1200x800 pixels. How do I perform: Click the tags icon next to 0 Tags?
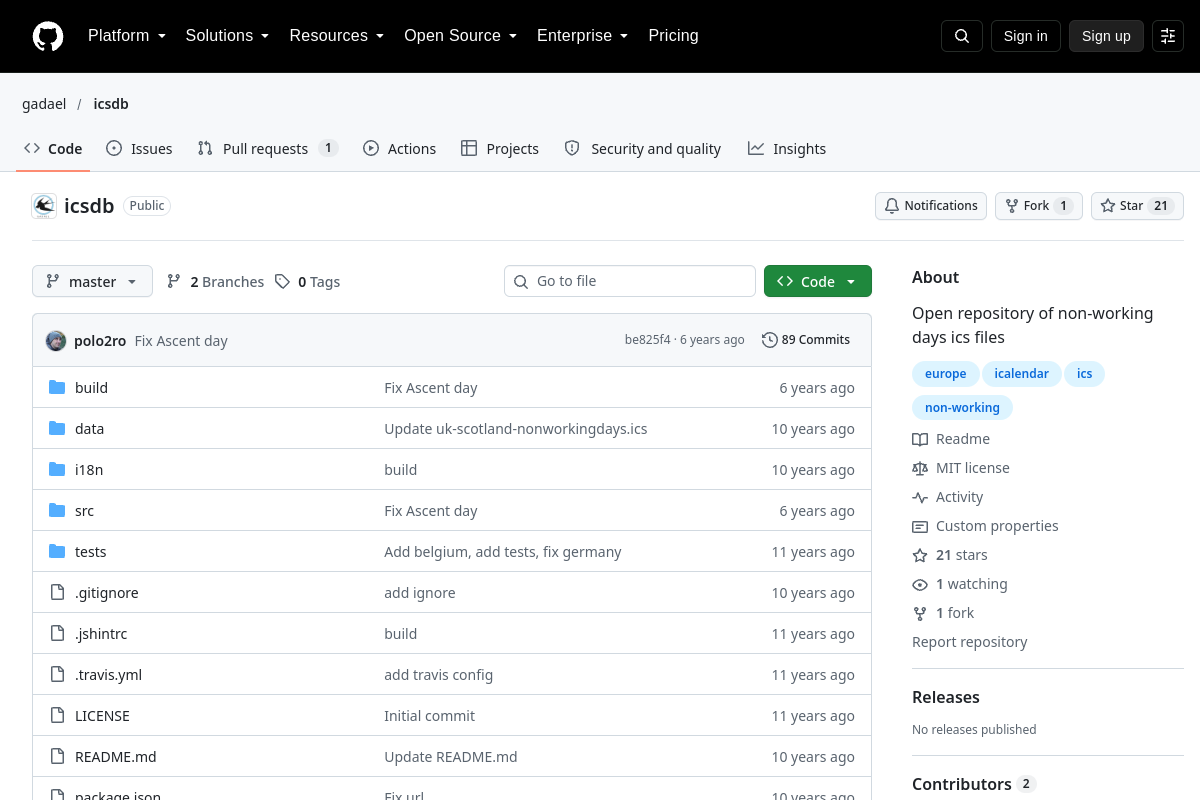coord(283,282)
